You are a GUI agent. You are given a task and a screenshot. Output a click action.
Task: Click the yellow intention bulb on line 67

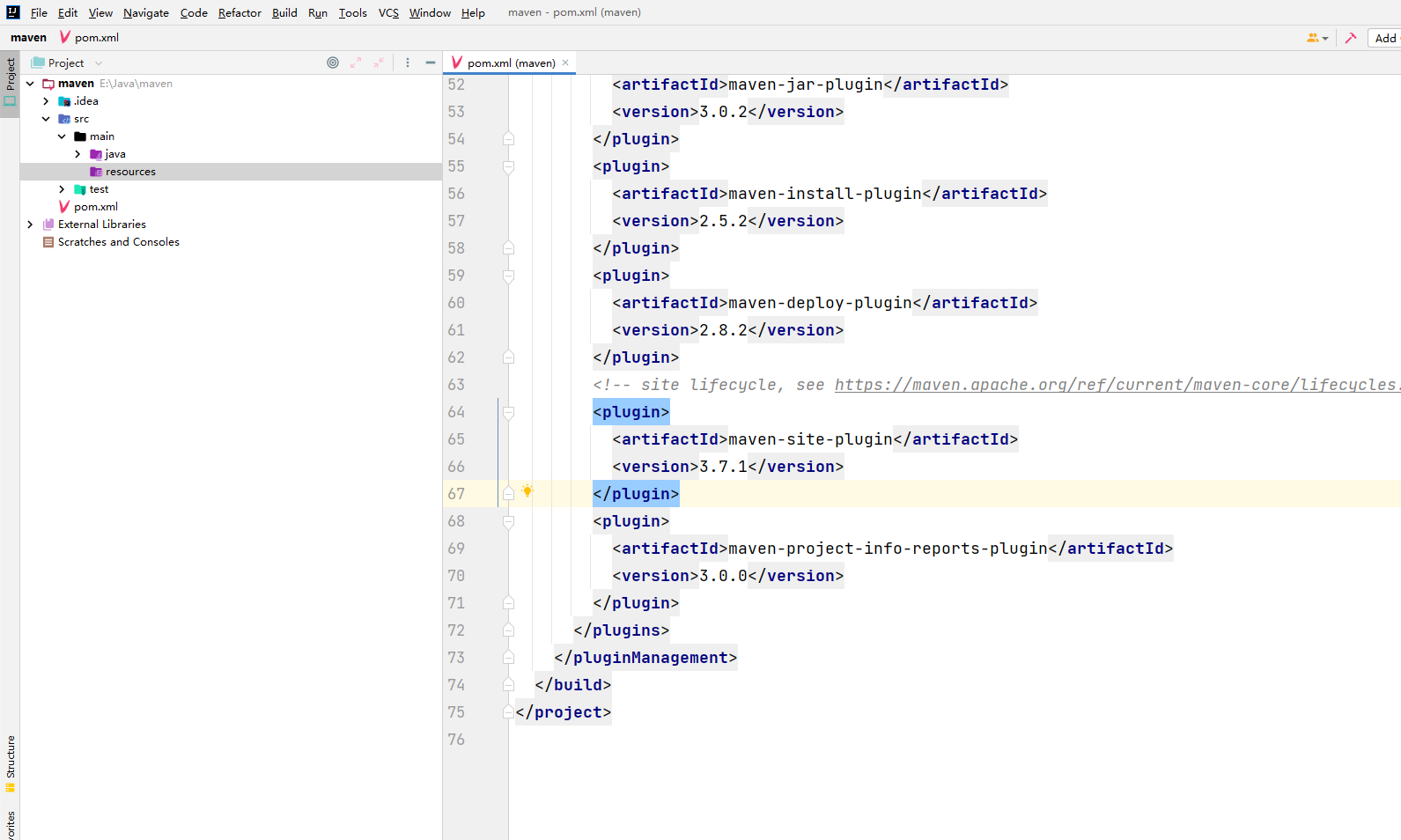click(x=527, y=491)
